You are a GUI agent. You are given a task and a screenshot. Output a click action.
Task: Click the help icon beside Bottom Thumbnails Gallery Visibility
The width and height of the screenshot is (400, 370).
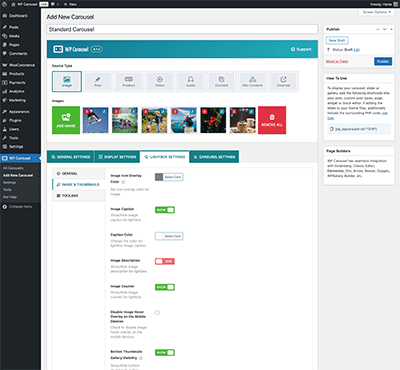(x=141, y=358)
